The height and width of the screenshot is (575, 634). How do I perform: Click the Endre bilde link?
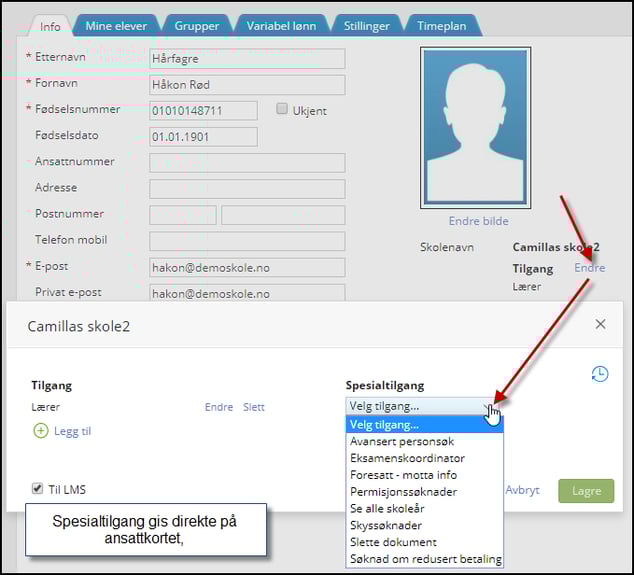[x=478, y=221]
